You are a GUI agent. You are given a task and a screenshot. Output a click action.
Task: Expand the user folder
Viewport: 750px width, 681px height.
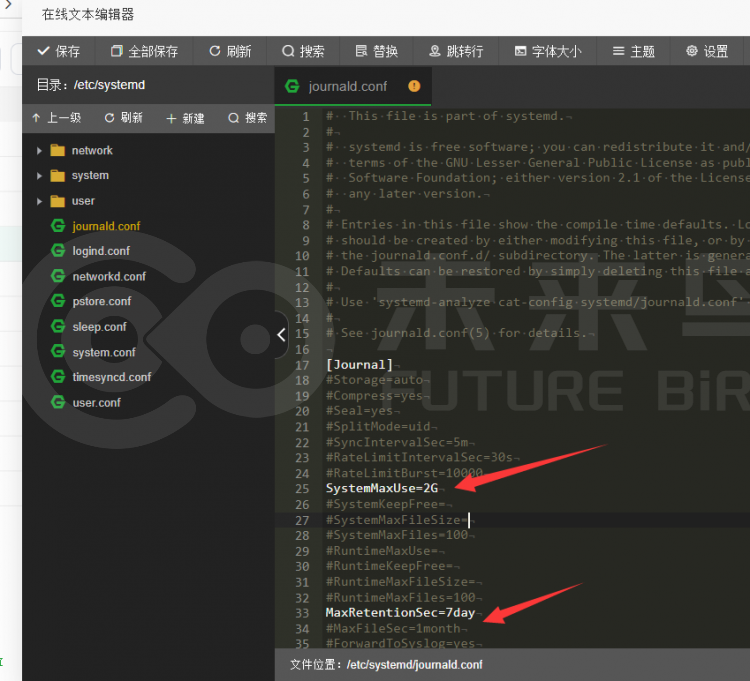pos(39,201)
